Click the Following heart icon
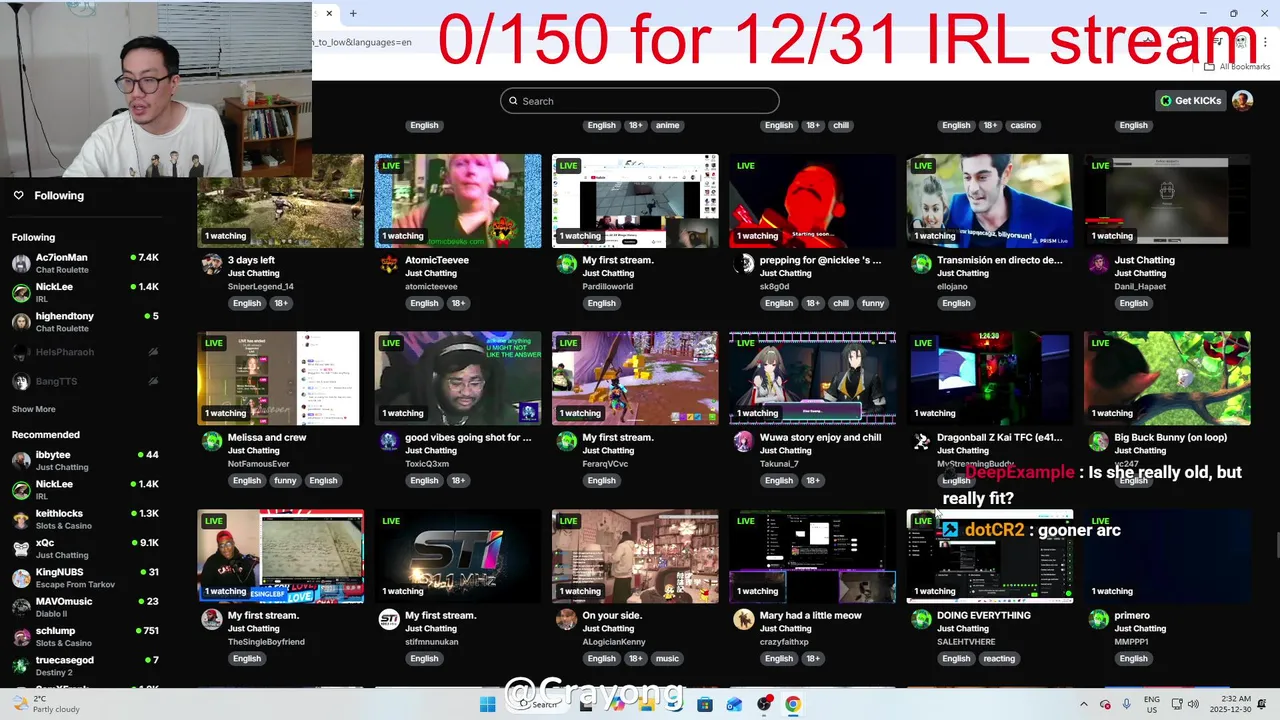1280x720 pixels. [x=18, y=196]
